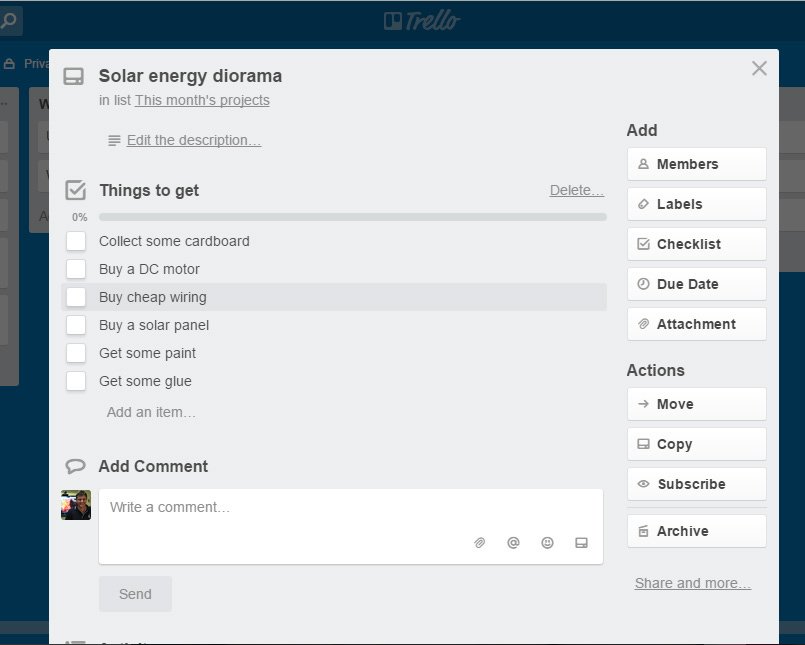Click the Archive button
This screenshot has width=805, height=645.
pyautogui.click(x=696, y=531)
